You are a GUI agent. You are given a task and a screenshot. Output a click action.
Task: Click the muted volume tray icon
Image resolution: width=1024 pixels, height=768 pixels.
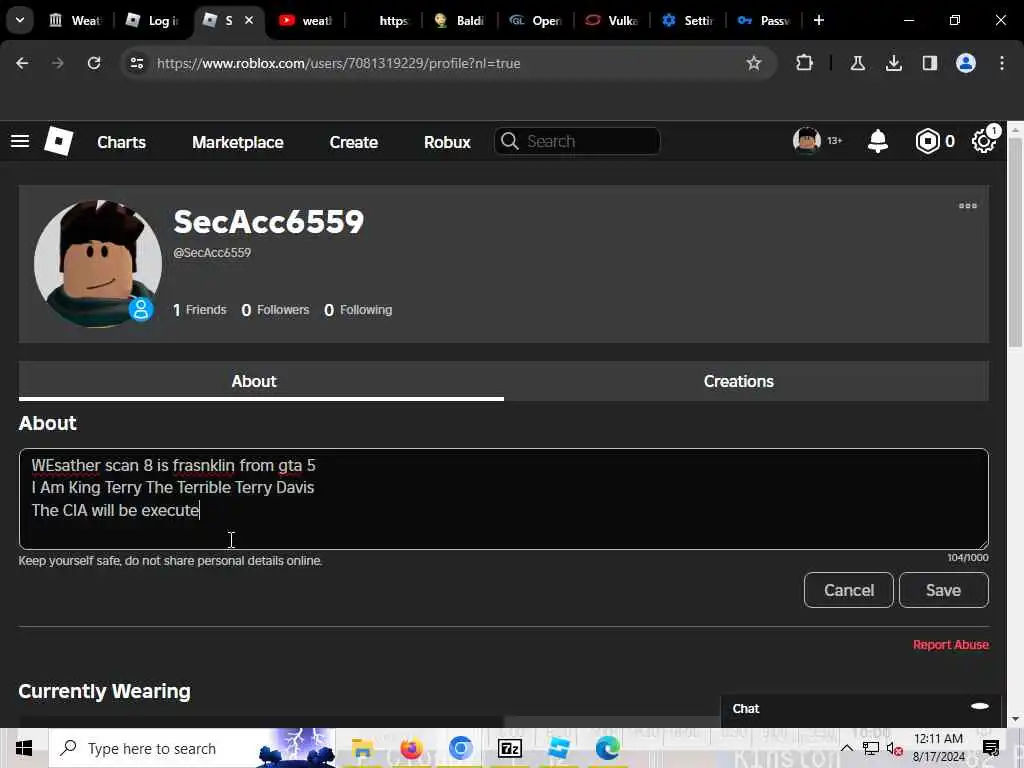point(895,748)
